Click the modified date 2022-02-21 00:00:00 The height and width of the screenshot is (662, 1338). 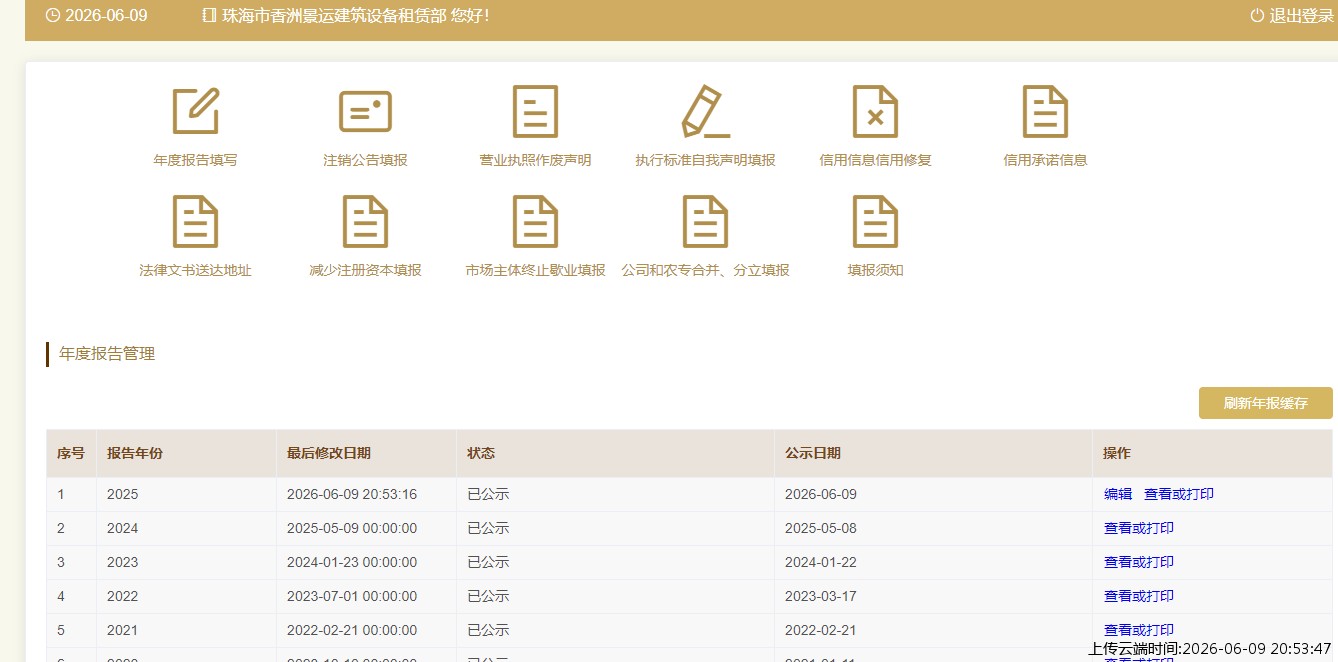tap(352, 630)
